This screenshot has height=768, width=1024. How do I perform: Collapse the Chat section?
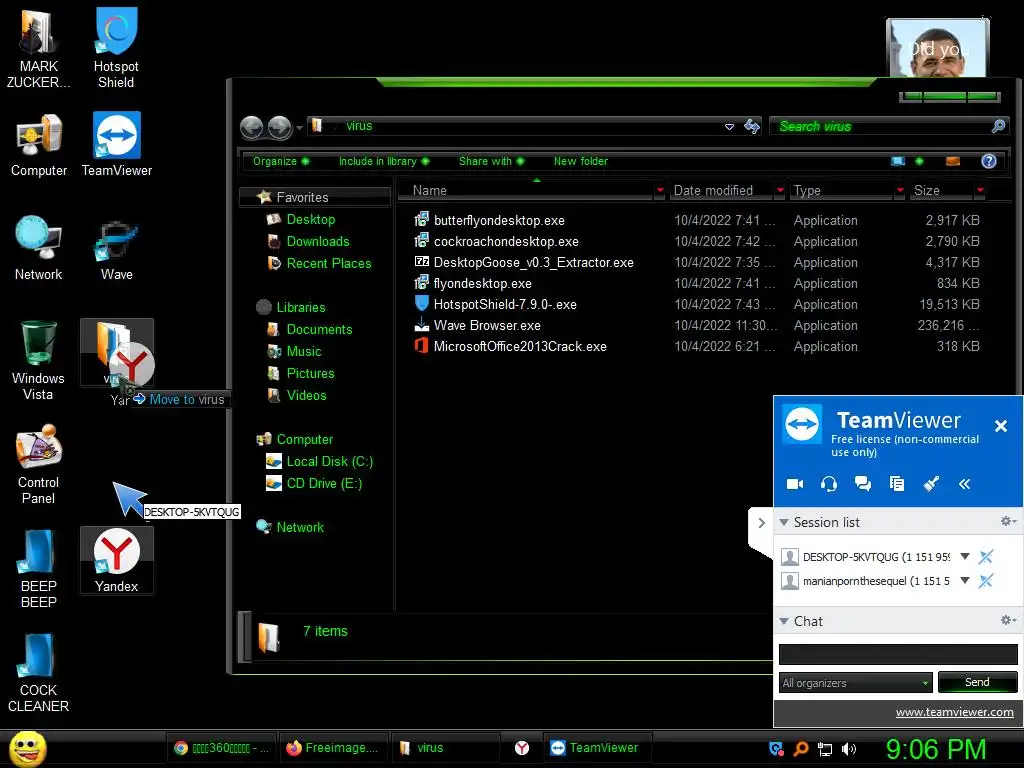(x=784, y=621)
